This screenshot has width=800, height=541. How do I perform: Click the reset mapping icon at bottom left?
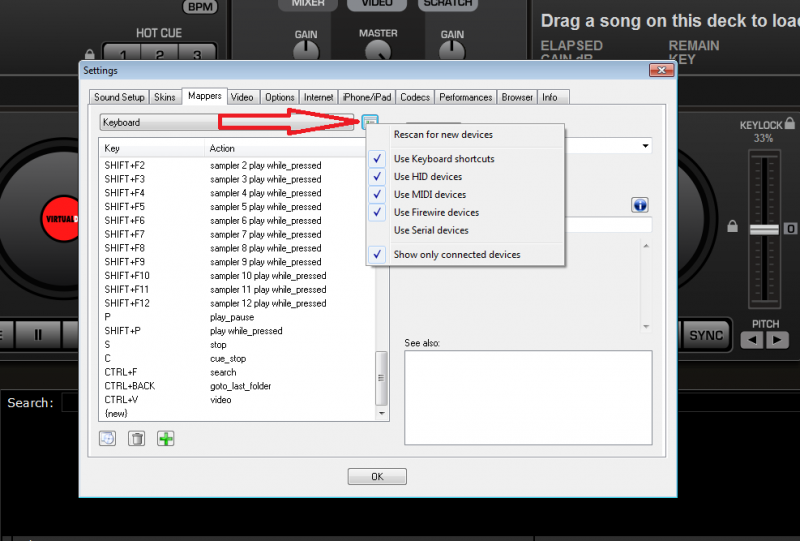coord(107,438)
